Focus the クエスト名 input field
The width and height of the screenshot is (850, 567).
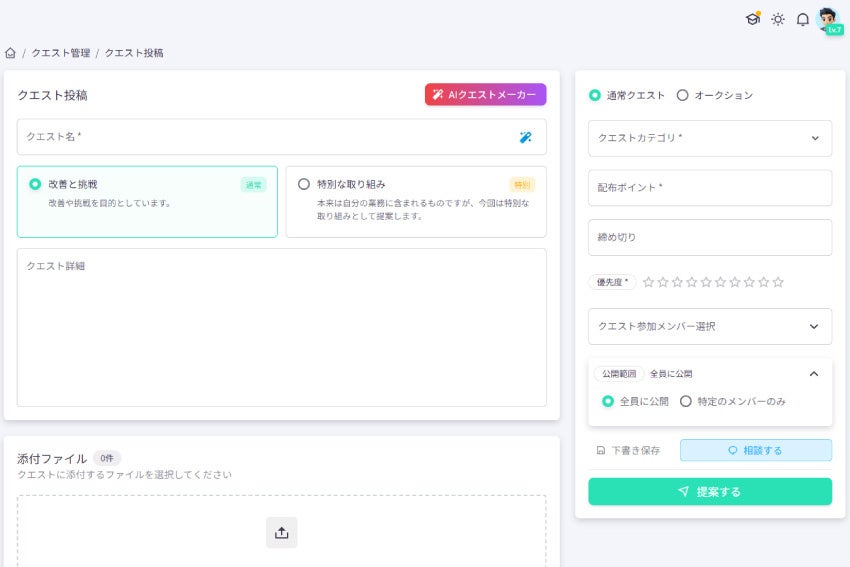pos(281,137)
